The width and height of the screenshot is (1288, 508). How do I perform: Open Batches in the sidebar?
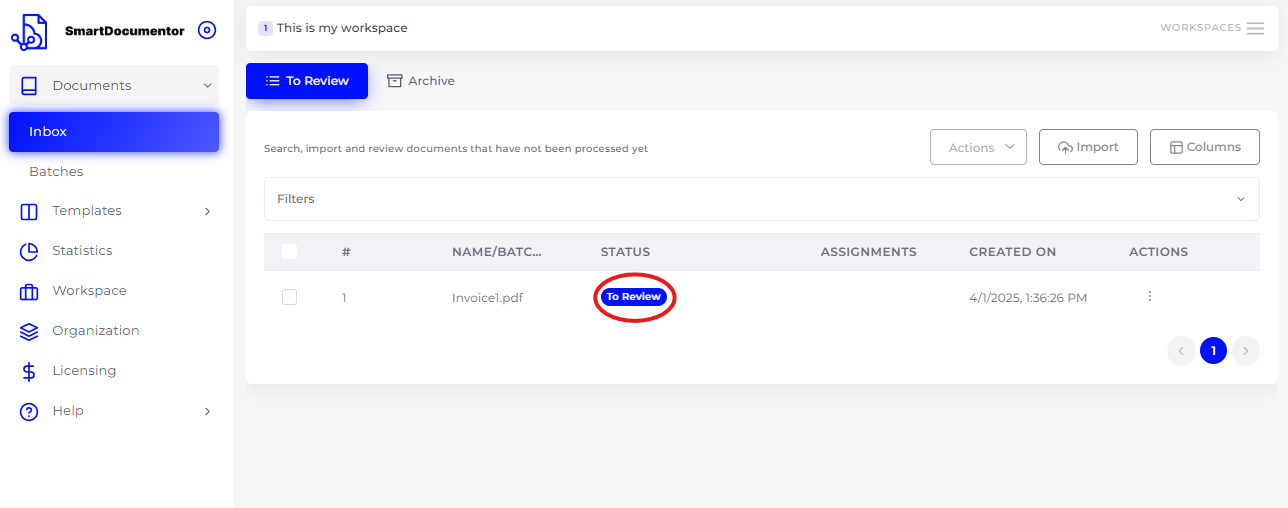click(x=56, y=172)
